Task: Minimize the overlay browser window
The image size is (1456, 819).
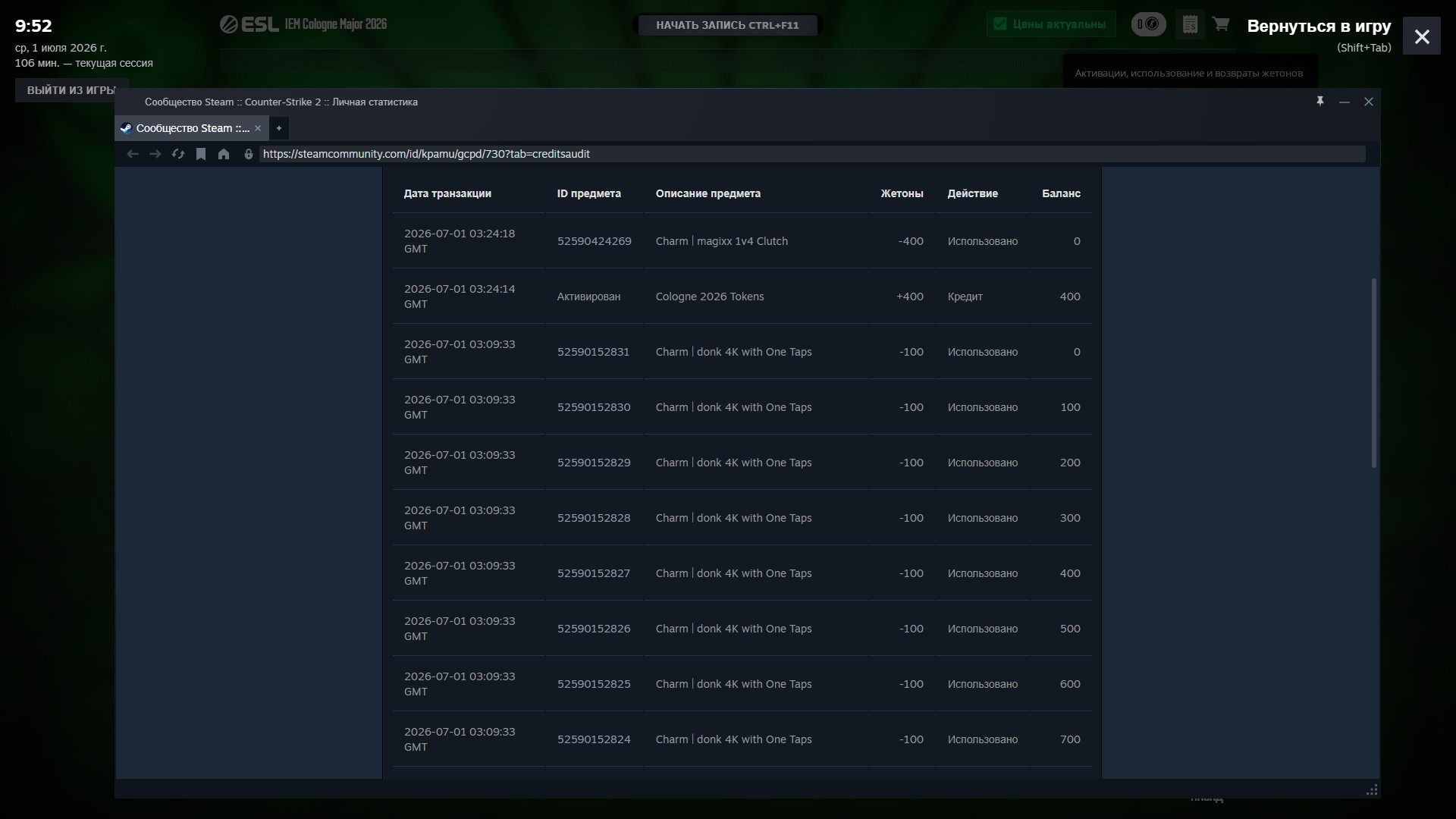Action: [1345, 102]
